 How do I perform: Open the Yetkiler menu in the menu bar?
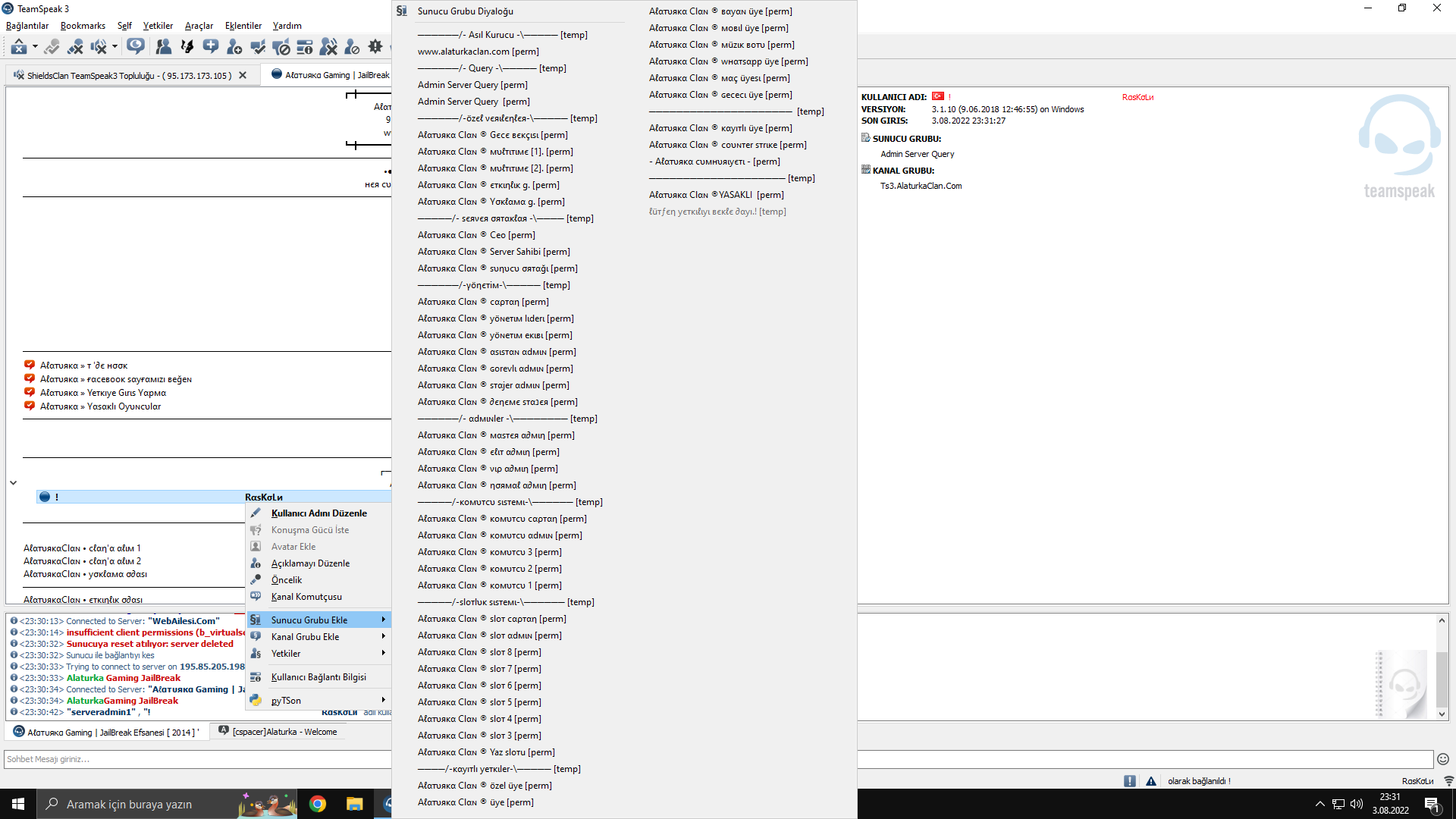tap(158, 26)
